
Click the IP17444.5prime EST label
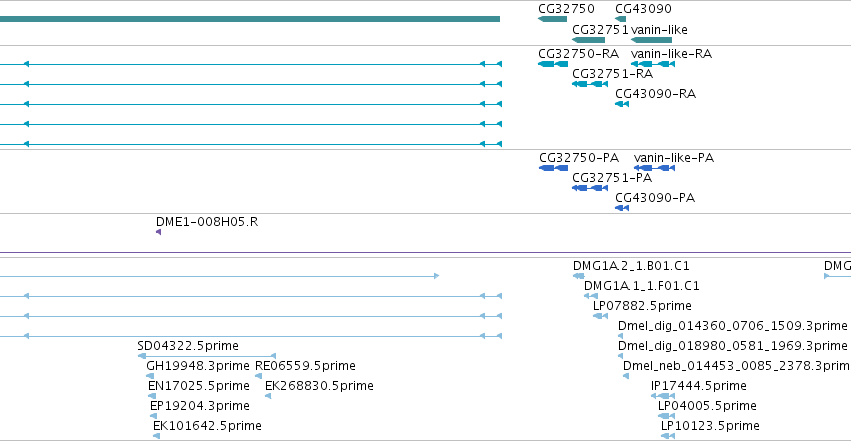[698, 386]
